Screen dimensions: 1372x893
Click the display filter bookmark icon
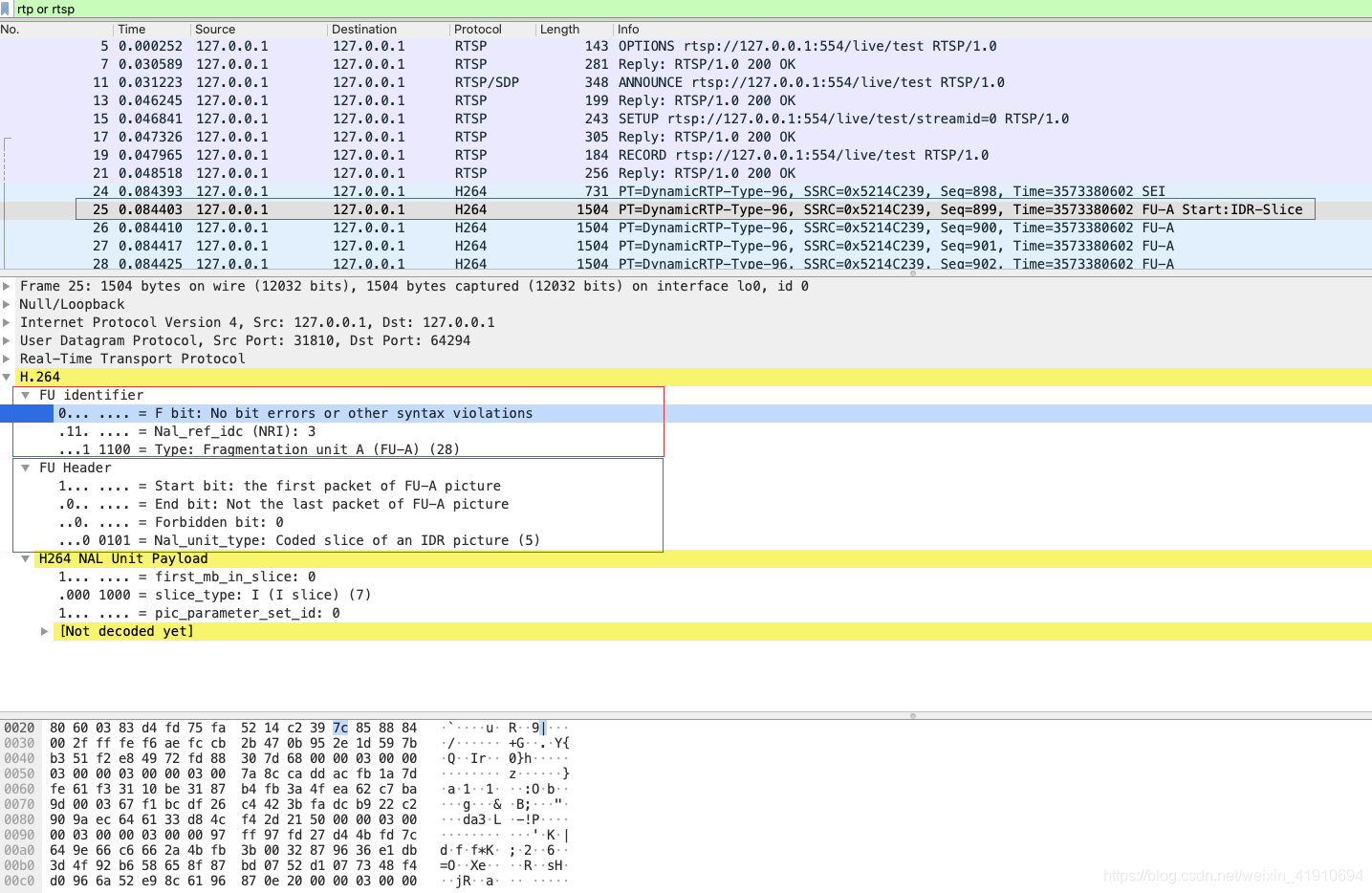(x=5, y=9)
